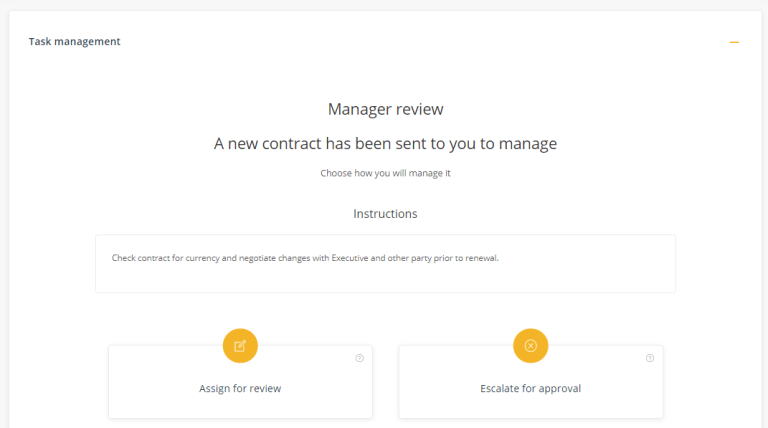This screenshot has height=428, width=768.
Task: Click inside the instructions text box
Action: tap(385, 264)
